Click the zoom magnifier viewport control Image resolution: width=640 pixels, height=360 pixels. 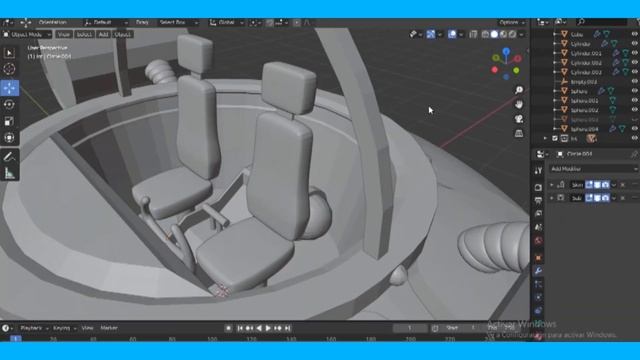pos(519,90)
